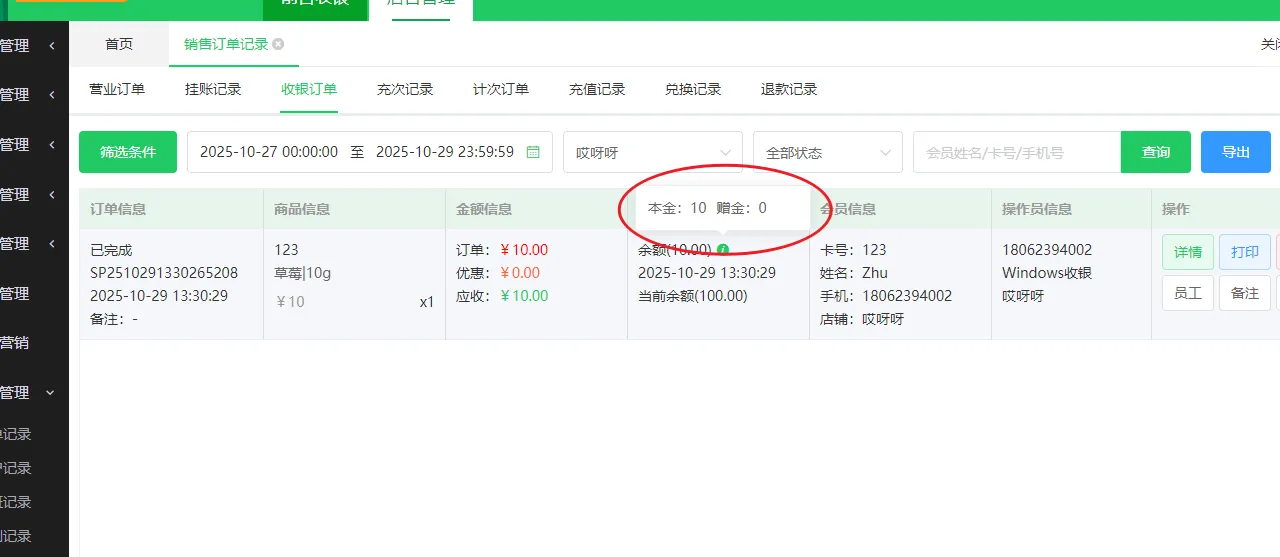
Task: Go to the 挂账记录 tab
Action: click(x=213, y=89)
